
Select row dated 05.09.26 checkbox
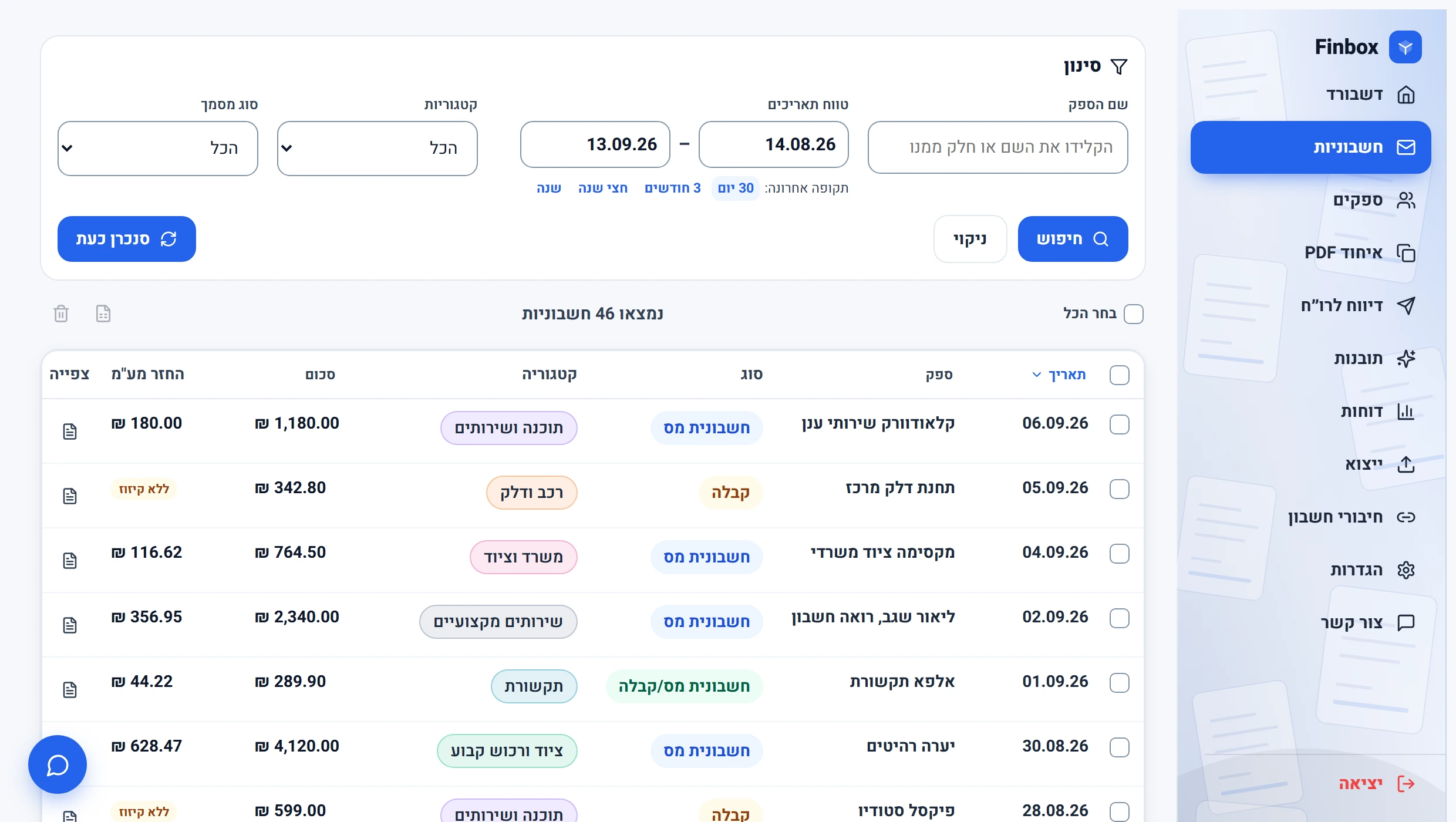click(1120, 489)
